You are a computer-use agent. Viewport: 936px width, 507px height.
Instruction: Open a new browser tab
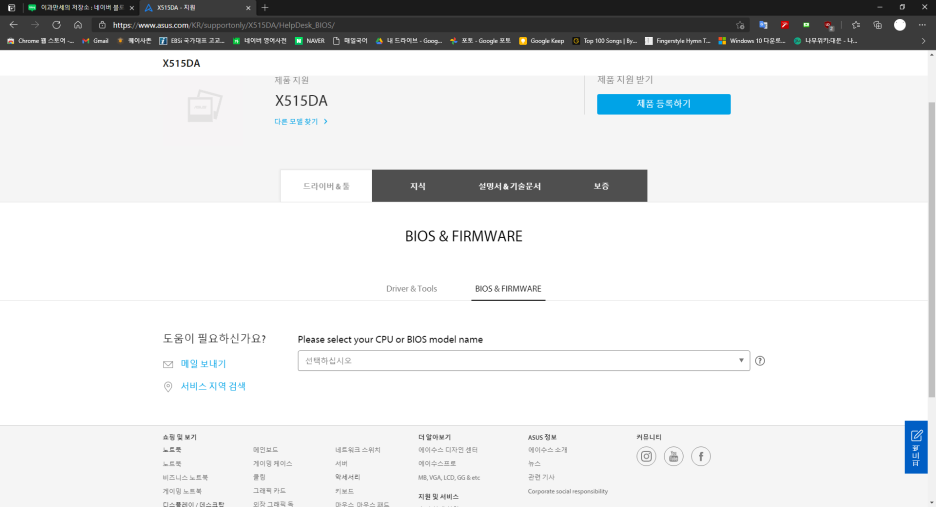264,8
